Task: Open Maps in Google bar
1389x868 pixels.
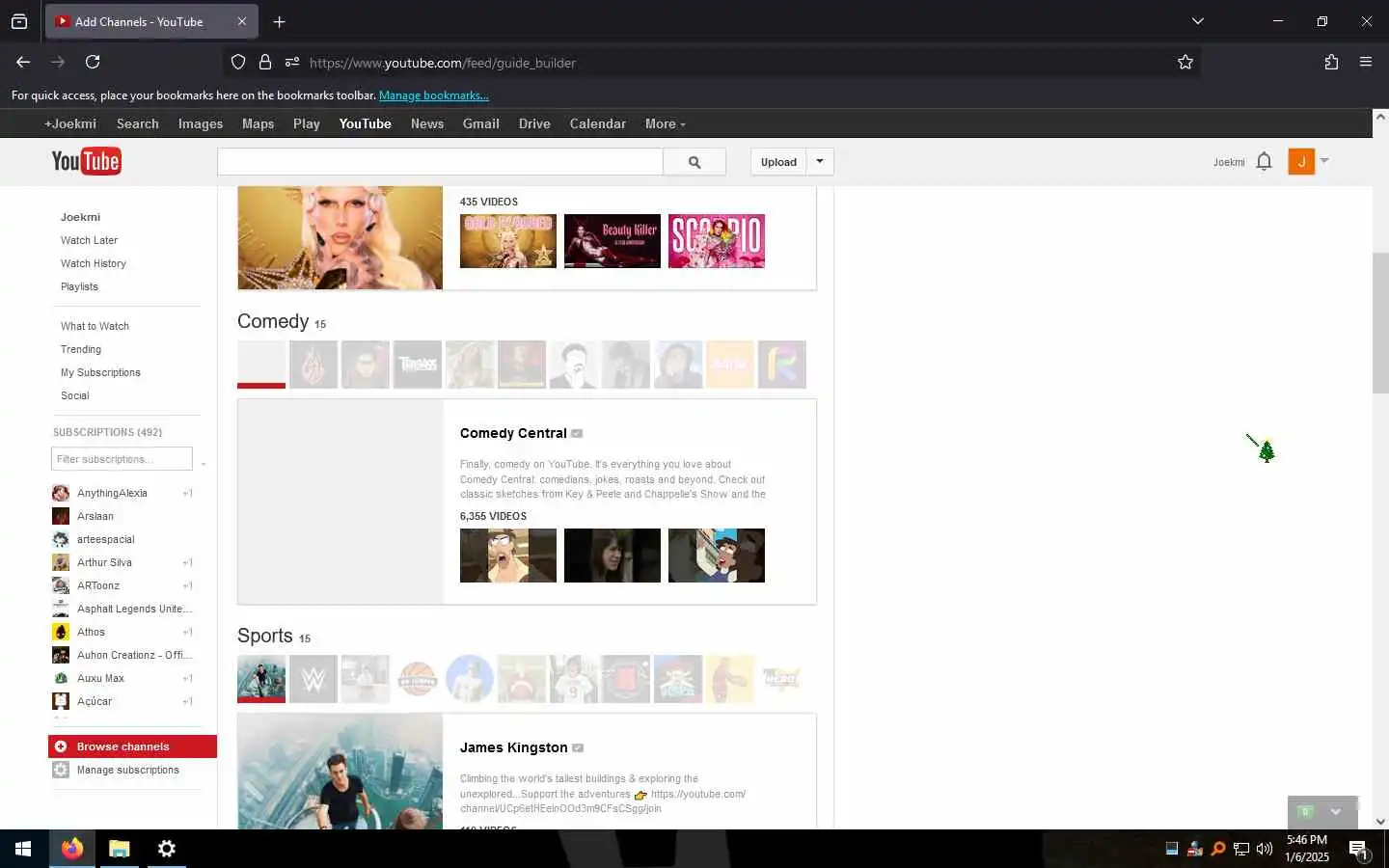Action: [258, 123]
